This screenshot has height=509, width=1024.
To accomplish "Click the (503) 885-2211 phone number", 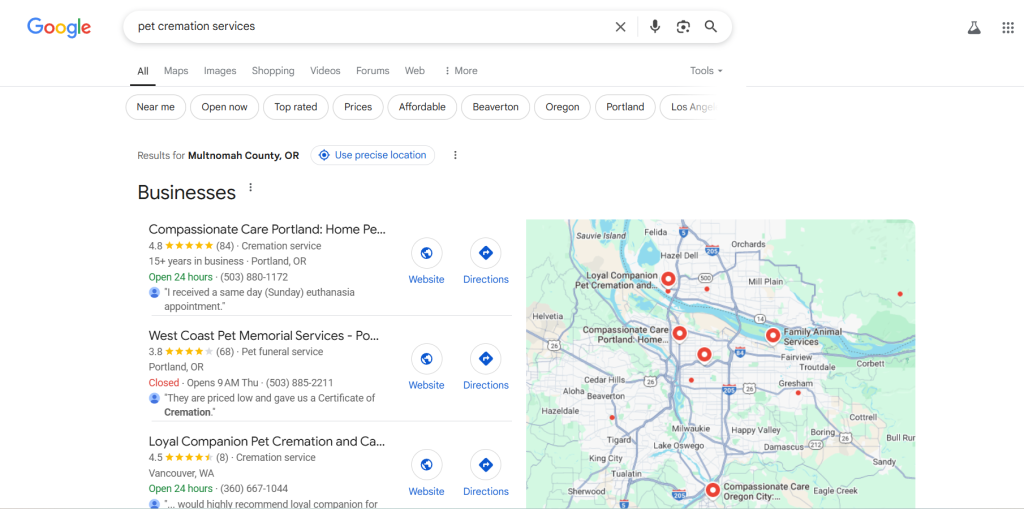I will (299, 383).
